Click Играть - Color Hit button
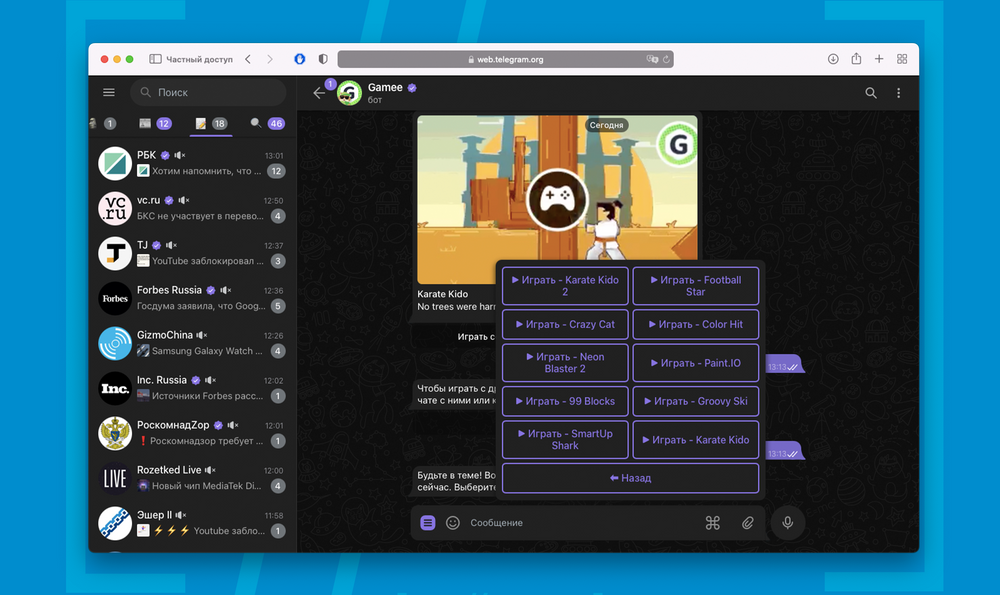The width and height of the screenshot is (1000, 595). (x=696, y=324)
